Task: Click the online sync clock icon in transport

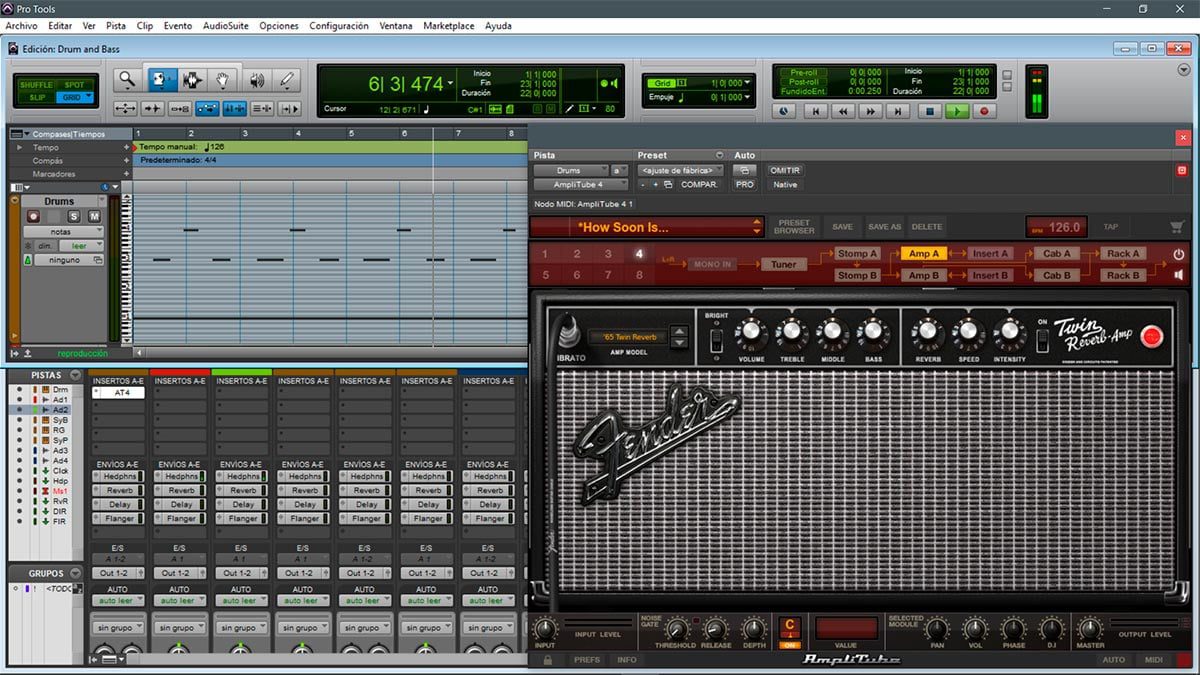Action: [x=785, y=112]
